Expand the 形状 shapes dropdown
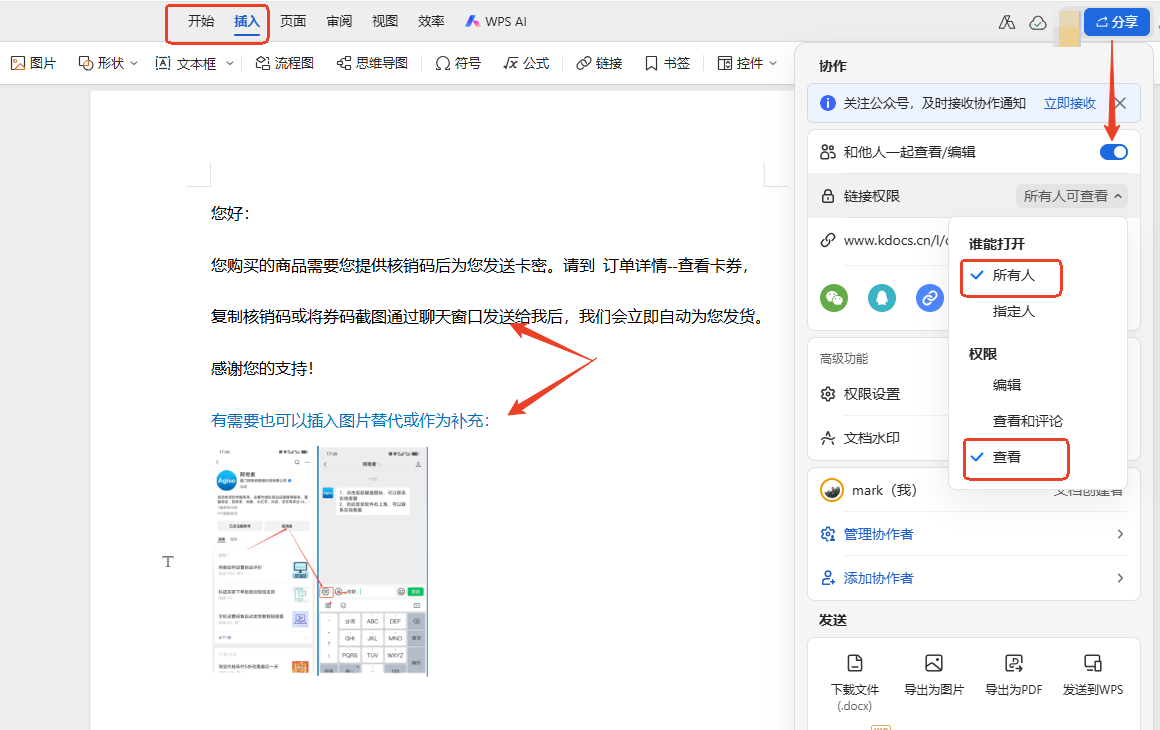The width and height of the screenshot is (1160, 730). (x=109, y=64)
